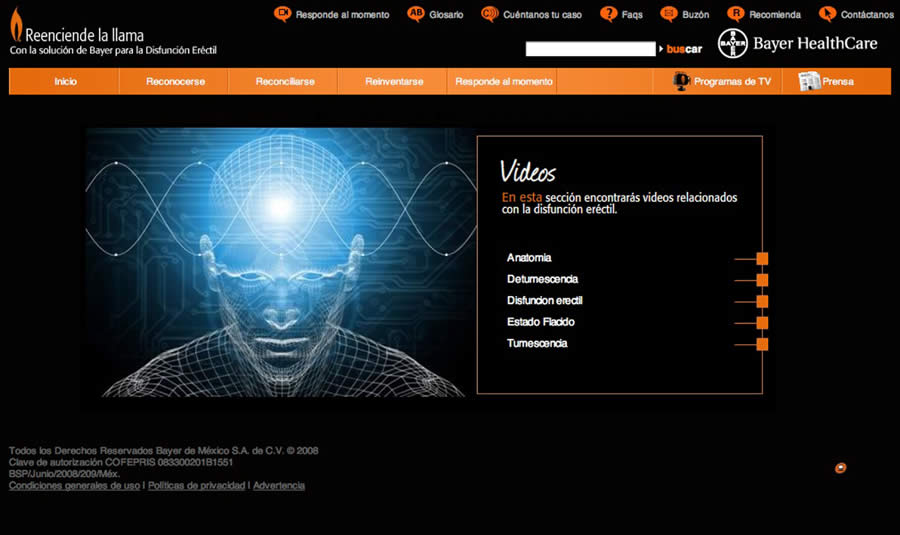Click the buscar search button
Viewport: 900px width, 535px height.
click(x=684, y=49)
